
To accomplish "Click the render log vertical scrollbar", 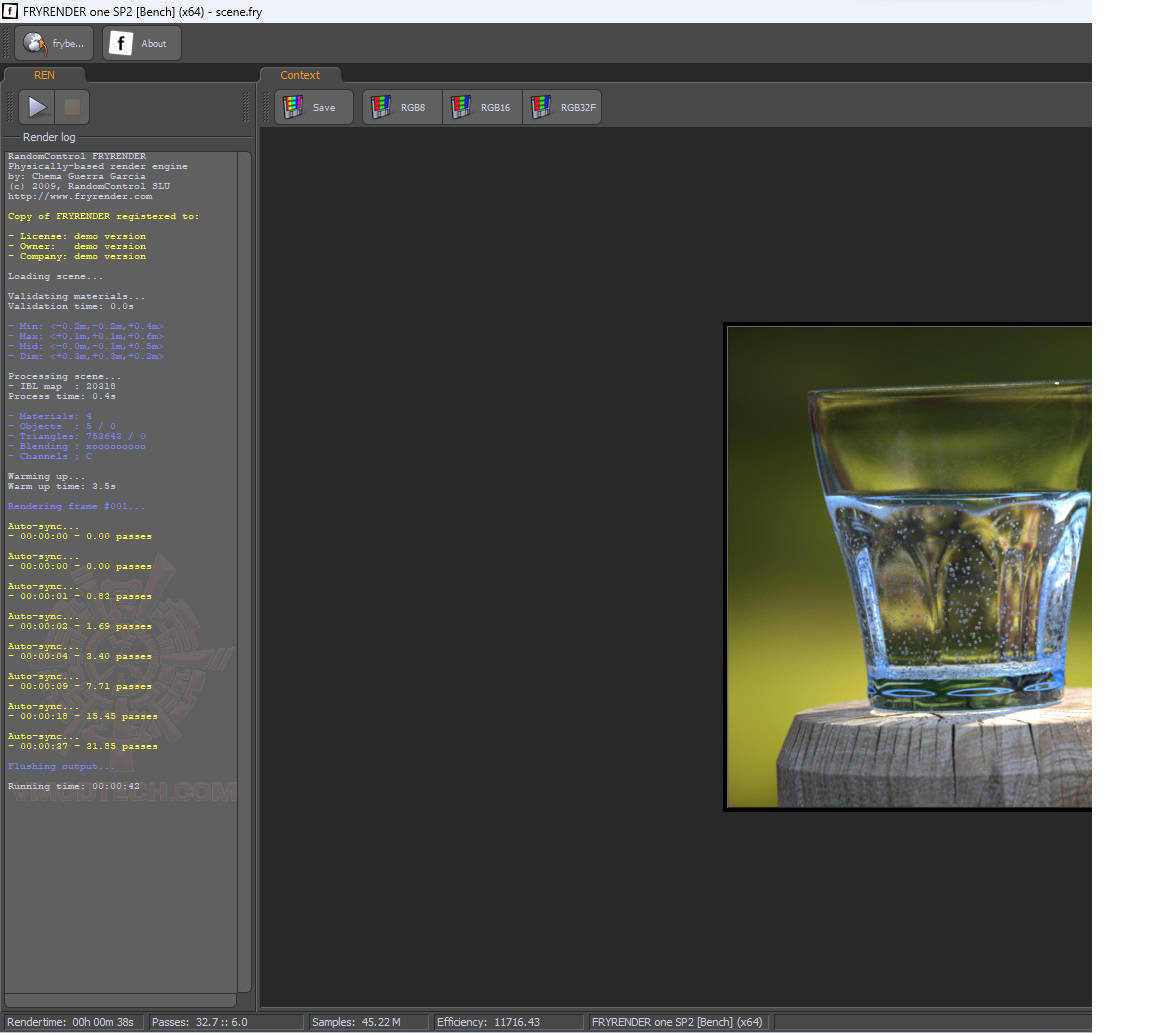I will tap(245, 572).
